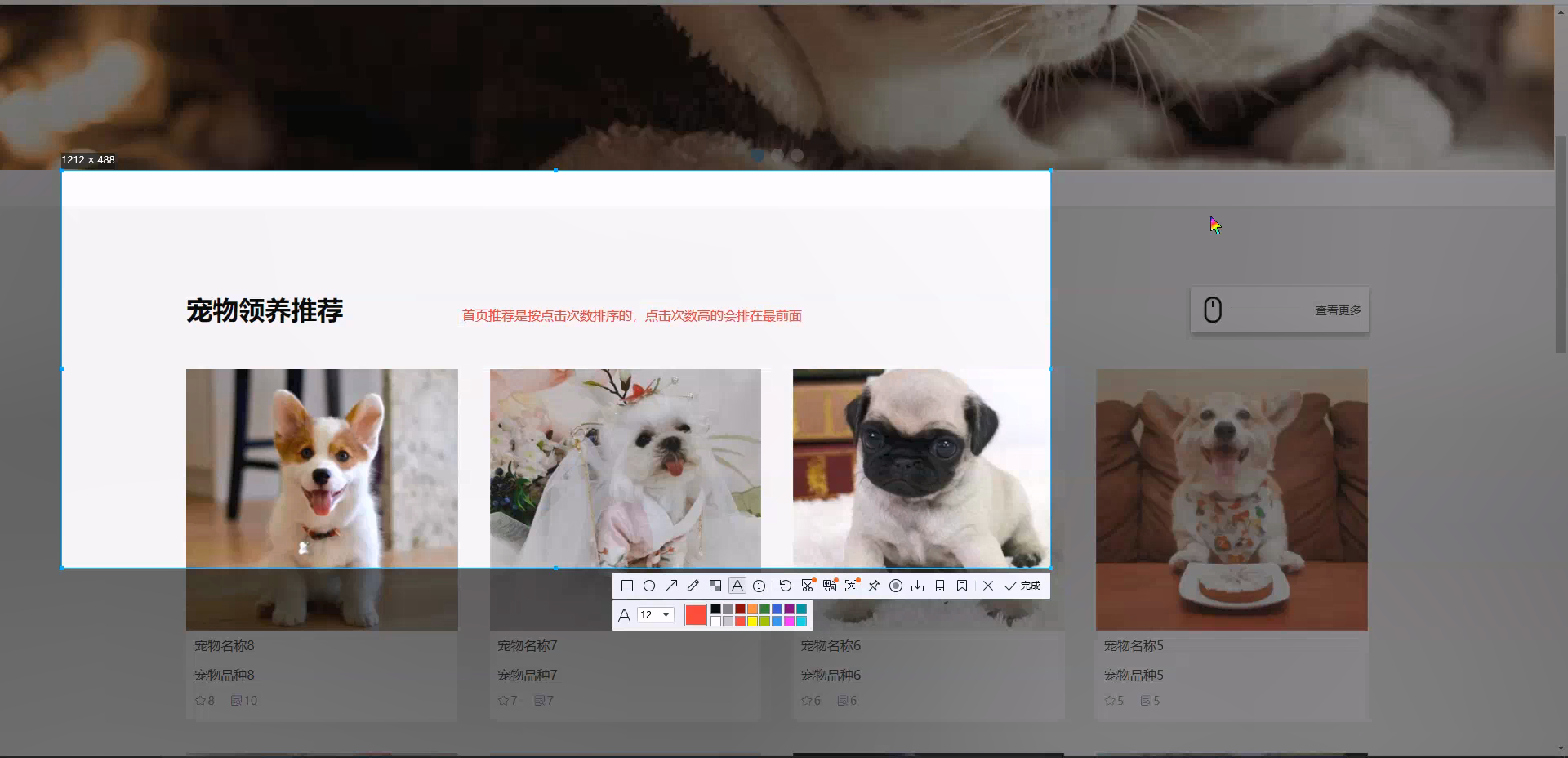Pick the magenta color swatch
This screenshot has height=758, width=1568.
(789, 621)
